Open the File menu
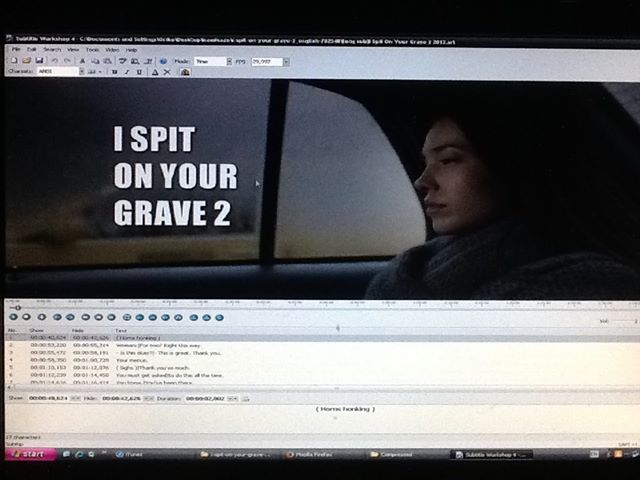640x480 pixels. (16, 49)
